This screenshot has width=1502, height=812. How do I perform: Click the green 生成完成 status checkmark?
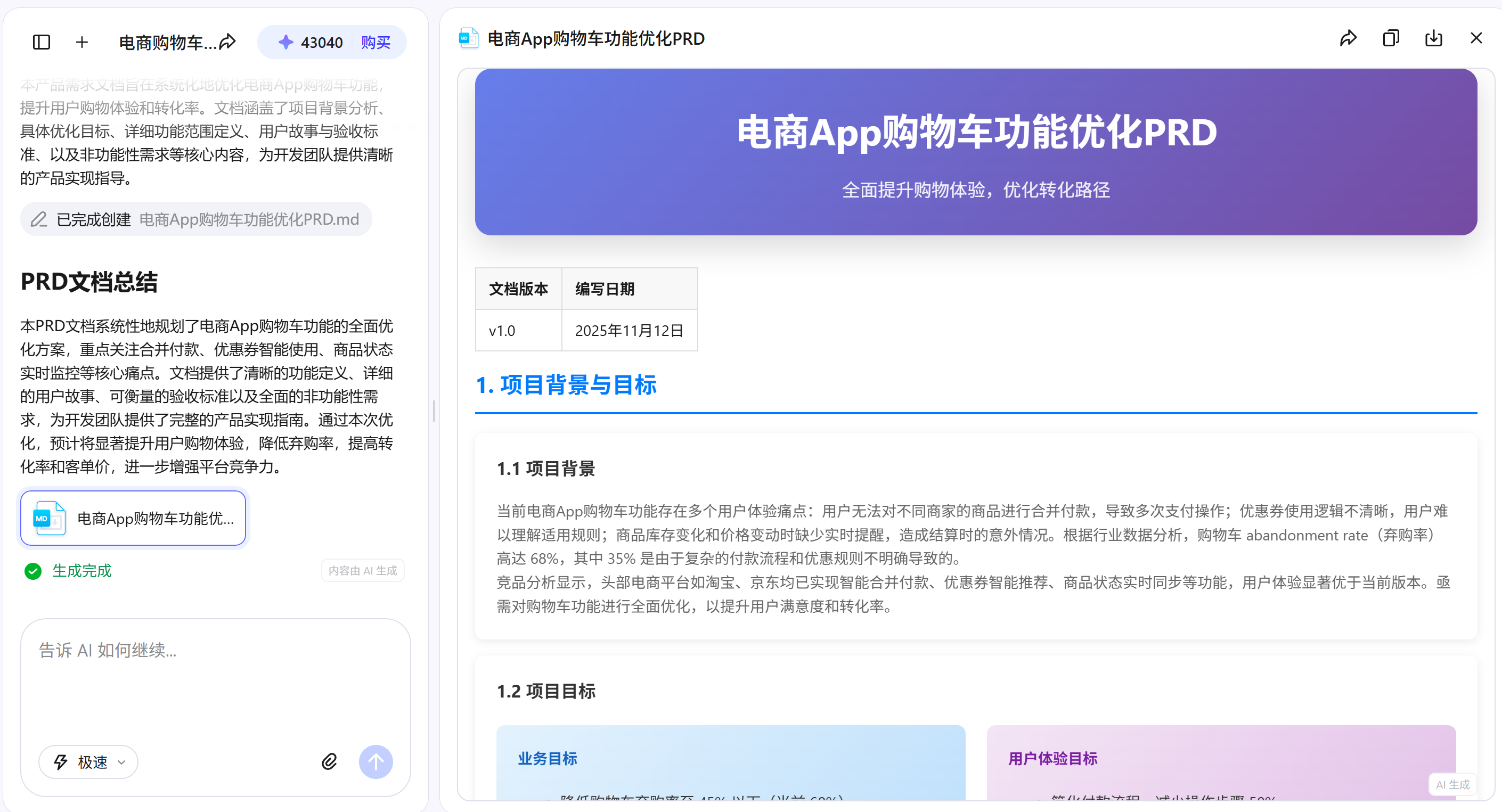32,571
